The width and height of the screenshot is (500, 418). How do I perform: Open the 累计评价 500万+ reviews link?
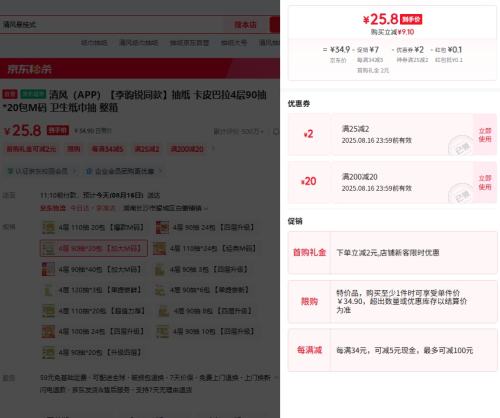pyautogui.click(x=238, y=132)
